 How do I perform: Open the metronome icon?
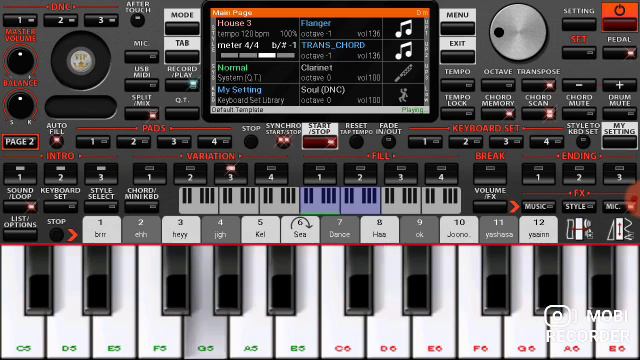(620, 229)
